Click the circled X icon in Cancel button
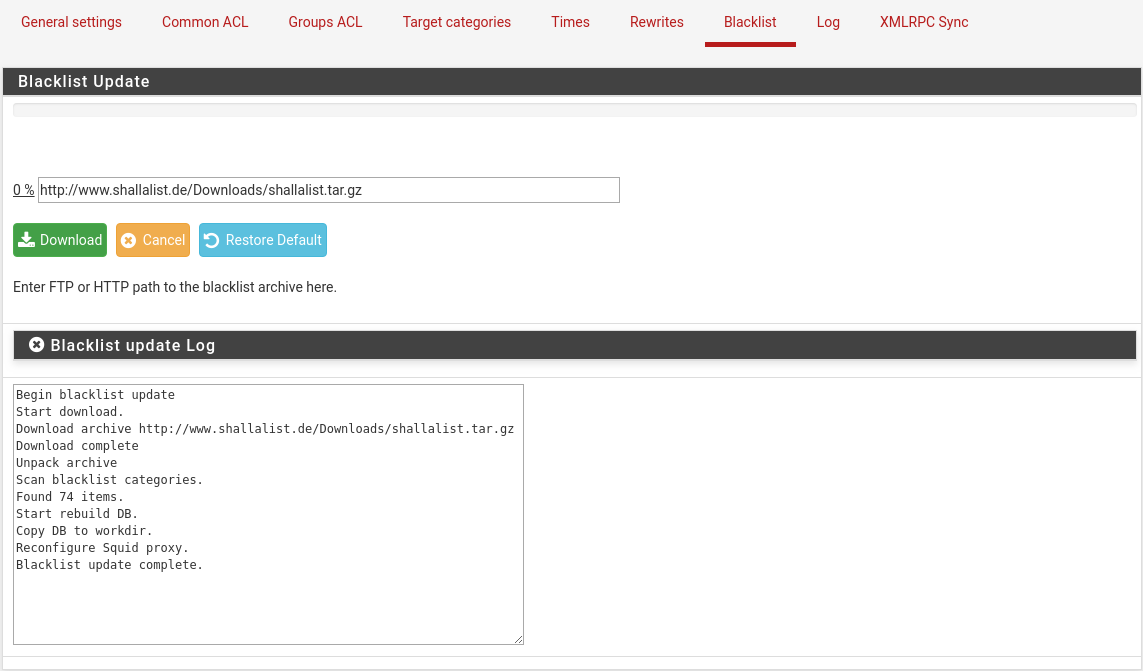Viewport: 1143px width, 671px height. 128,241
